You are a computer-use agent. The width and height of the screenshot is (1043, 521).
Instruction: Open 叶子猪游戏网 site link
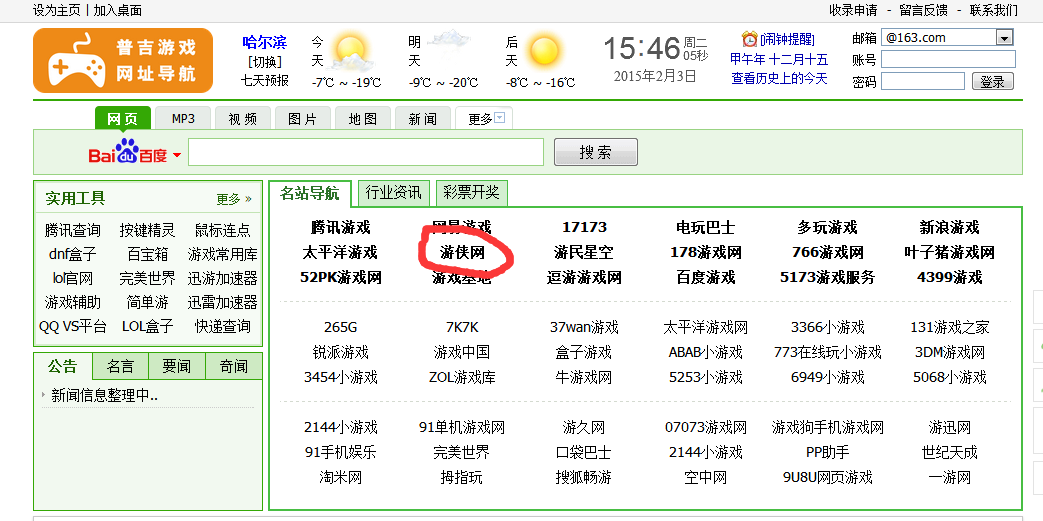(949, 253)
